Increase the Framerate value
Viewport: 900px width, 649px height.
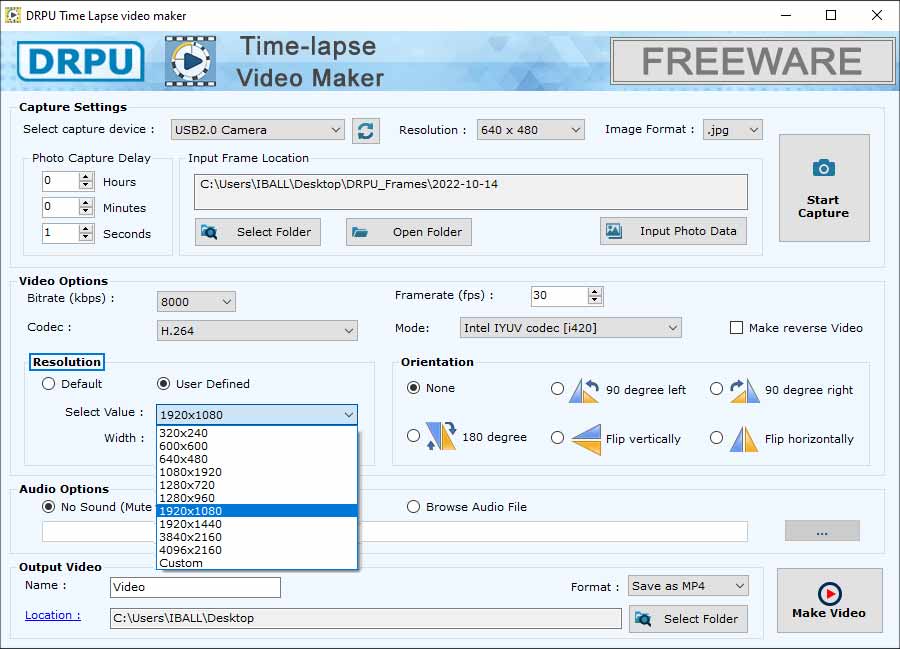pyautogui.click(x=595, y=292)
